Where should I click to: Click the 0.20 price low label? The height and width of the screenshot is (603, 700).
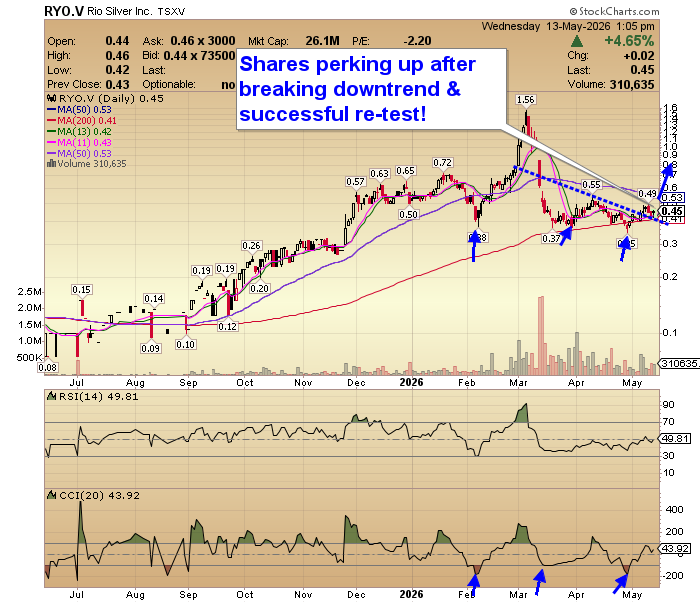click(x=259, y=288)
